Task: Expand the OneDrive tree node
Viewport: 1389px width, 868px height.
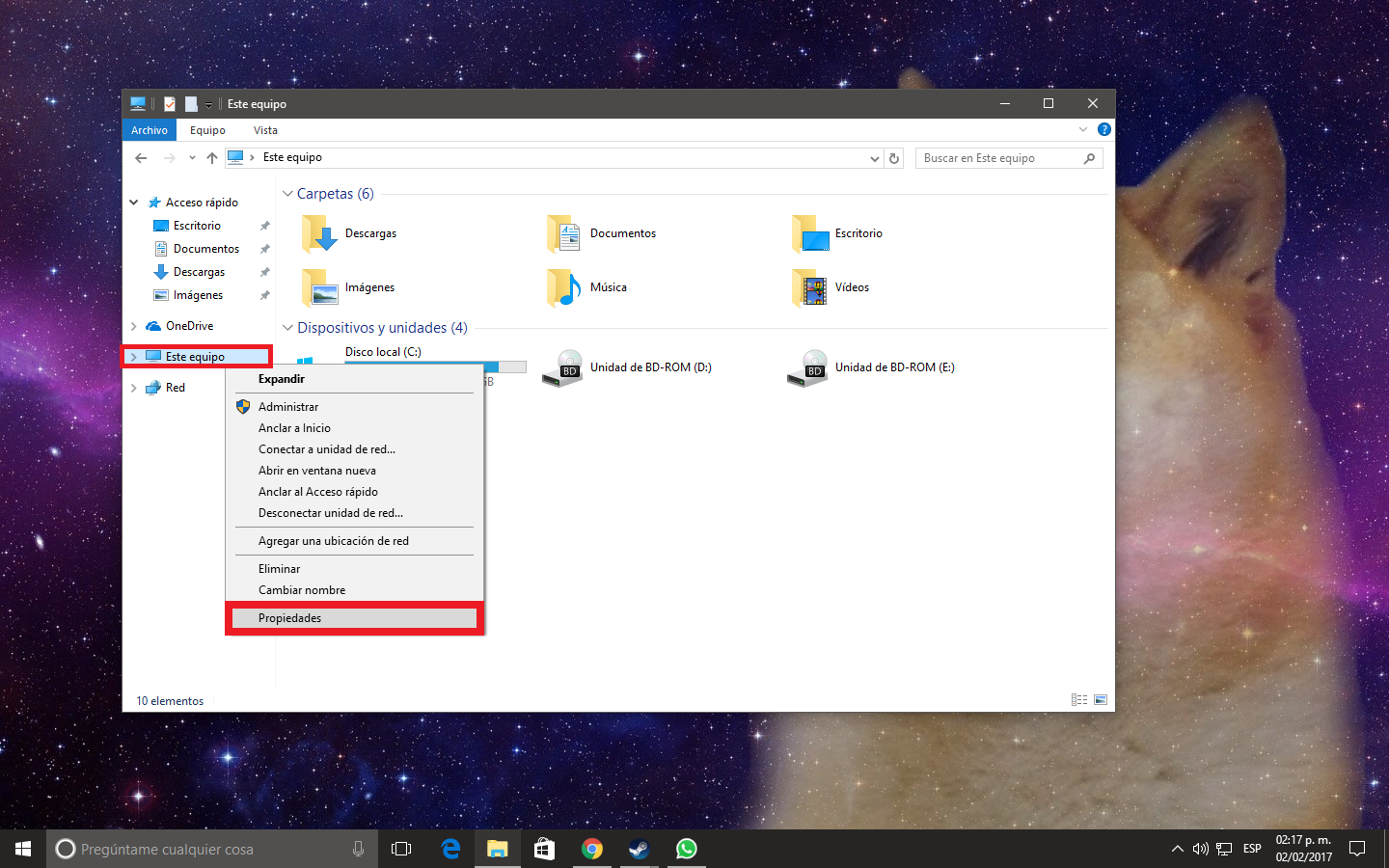Action: [134, 326]
